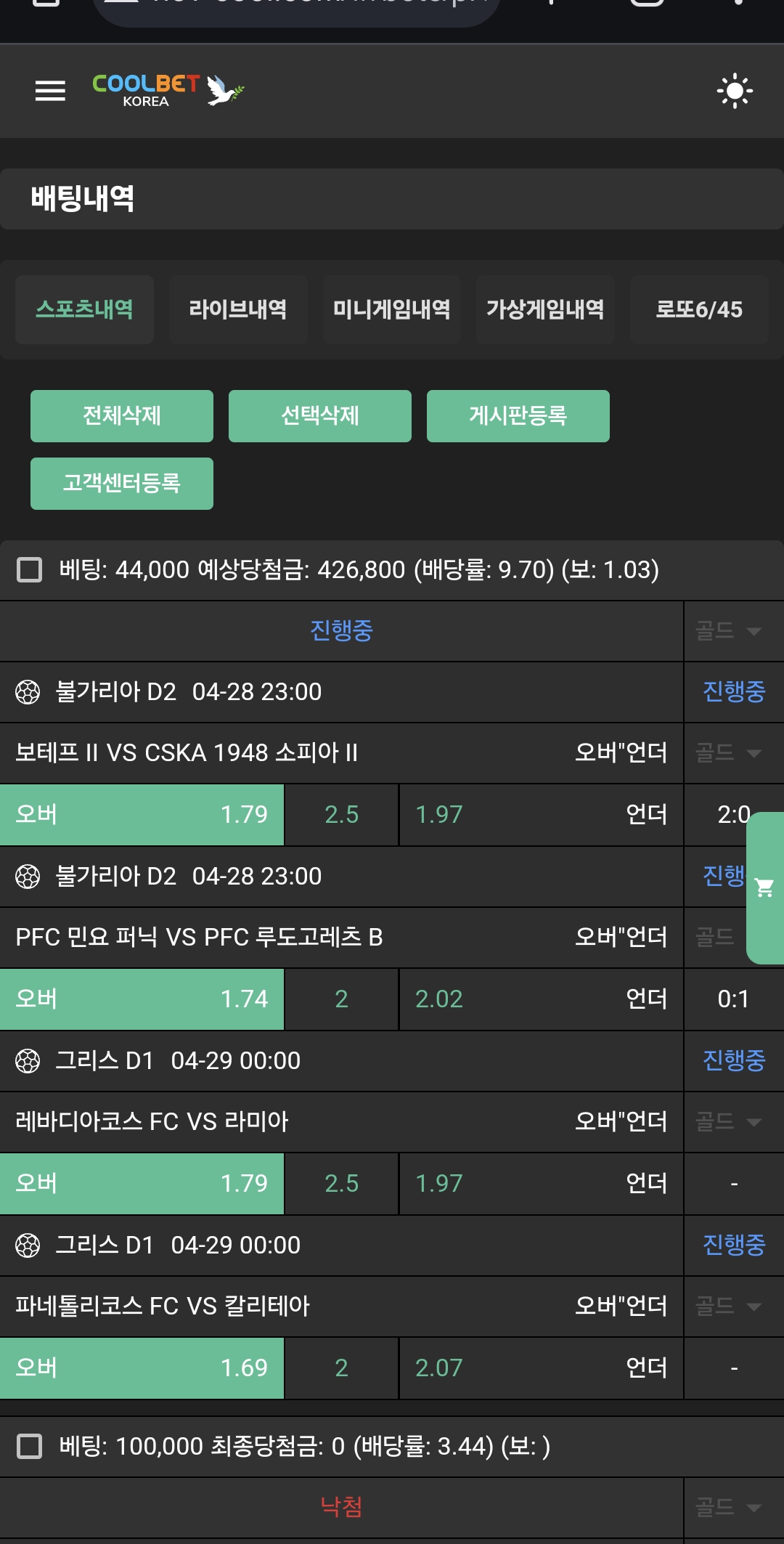Switch to the 미니게임내역 tab
The width and height of the screenshot is (784, 1544).
click(392, 309)
